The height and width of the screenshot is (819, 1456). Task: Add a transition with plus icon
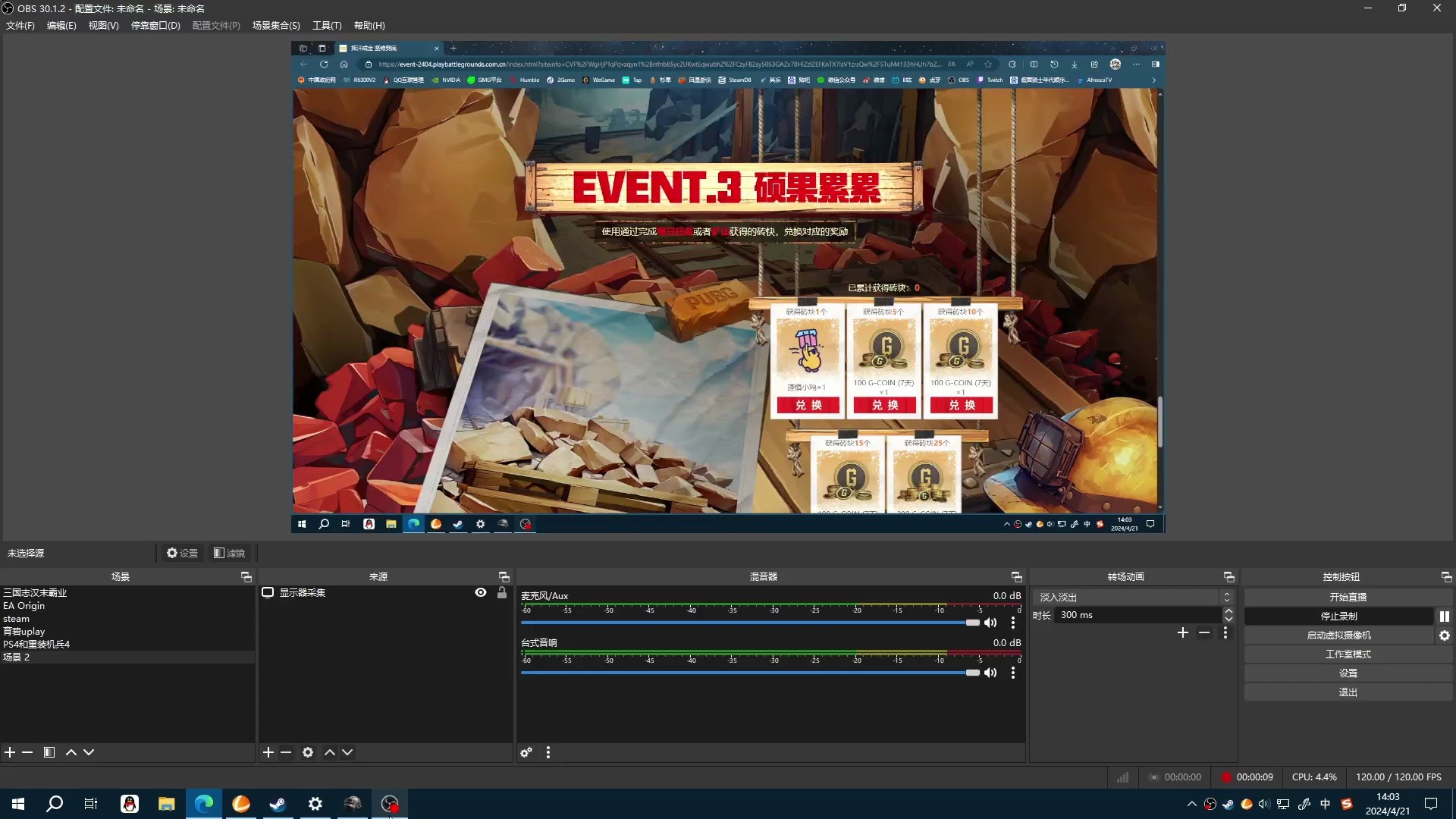coord(1183,632)
